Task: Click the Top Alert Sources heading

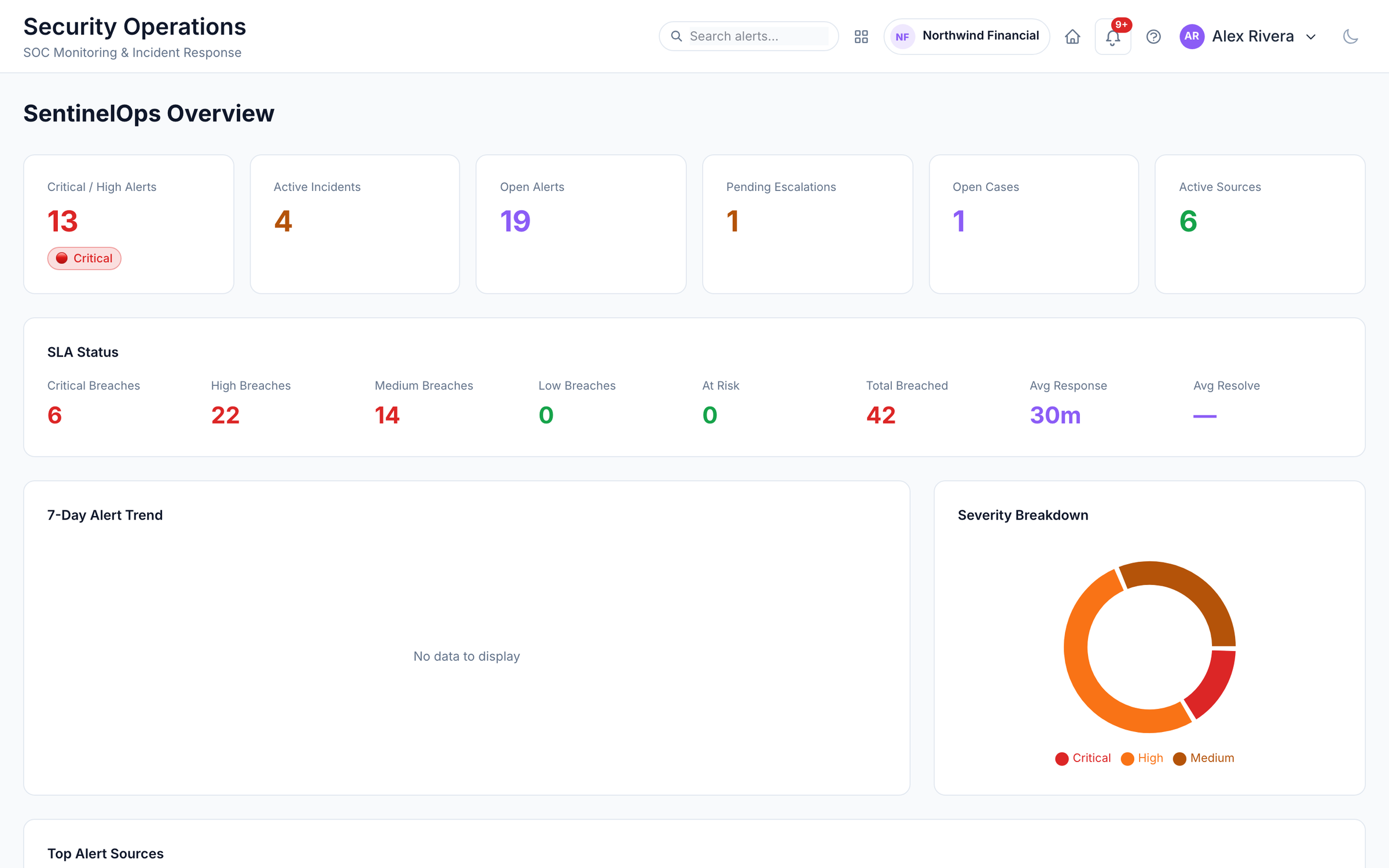Action: (x=105, y=854)
